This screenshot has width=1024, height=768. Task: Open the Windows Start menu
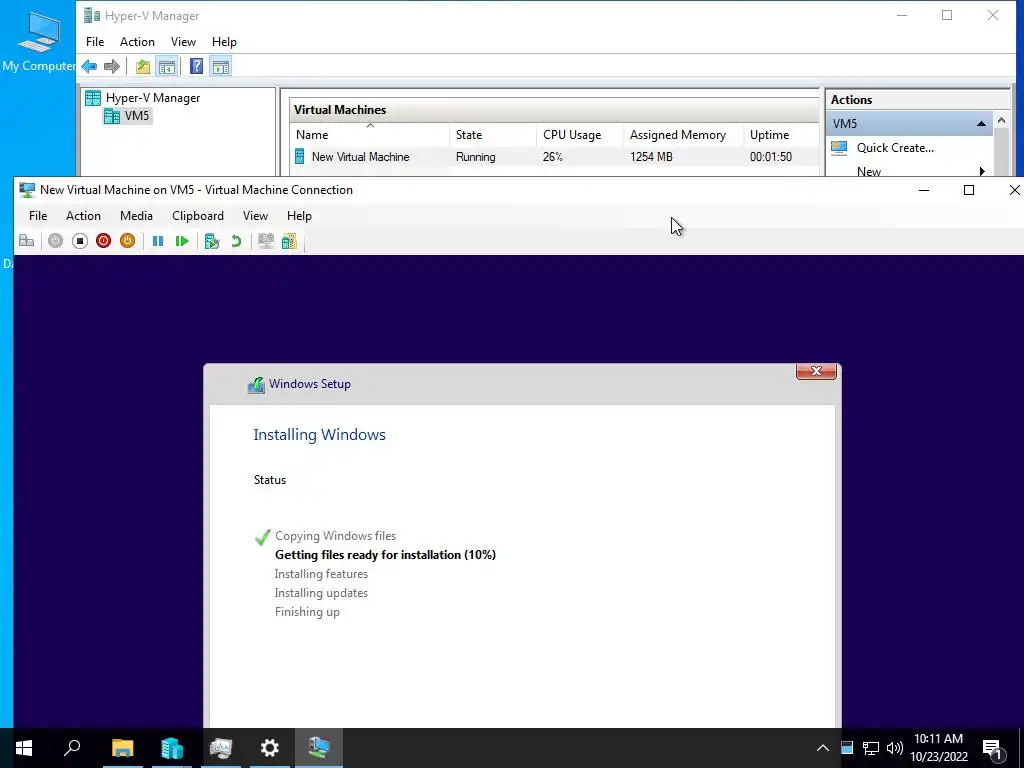click(x=24, y=748)
